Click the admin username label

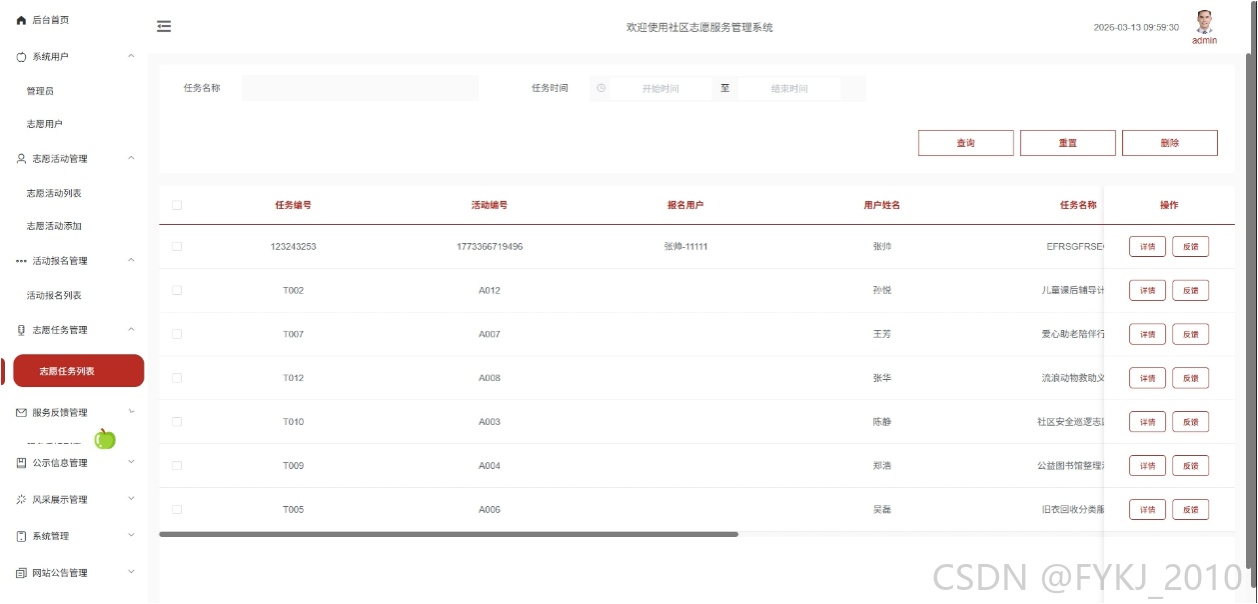[1204, 41]
